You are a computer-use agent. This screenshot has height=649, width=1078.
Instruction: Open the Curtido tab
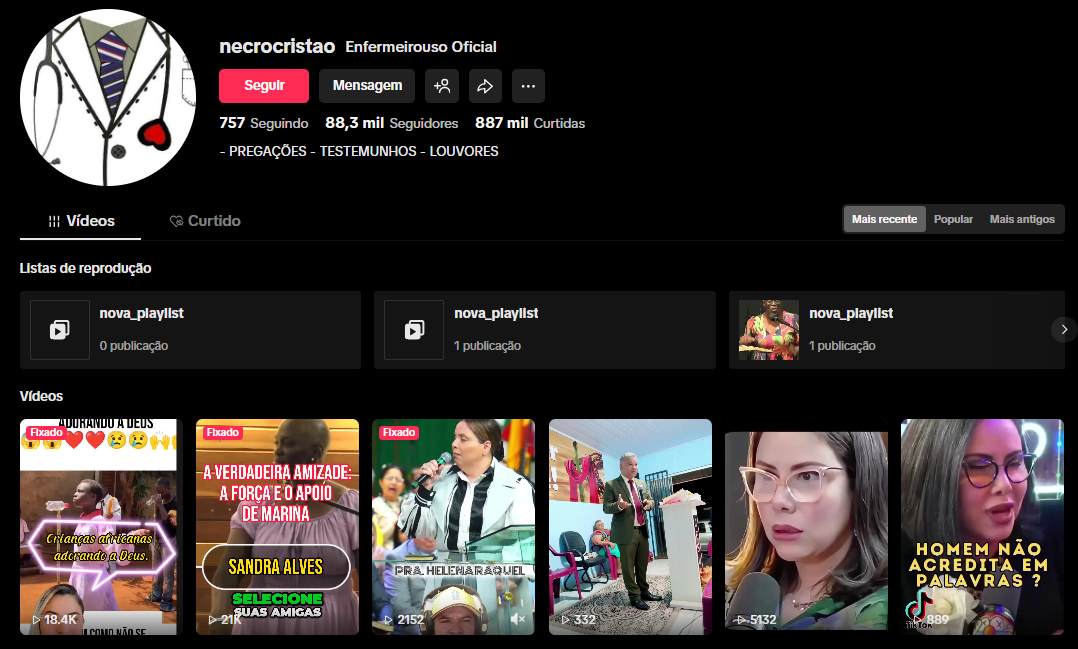point(205,220)
